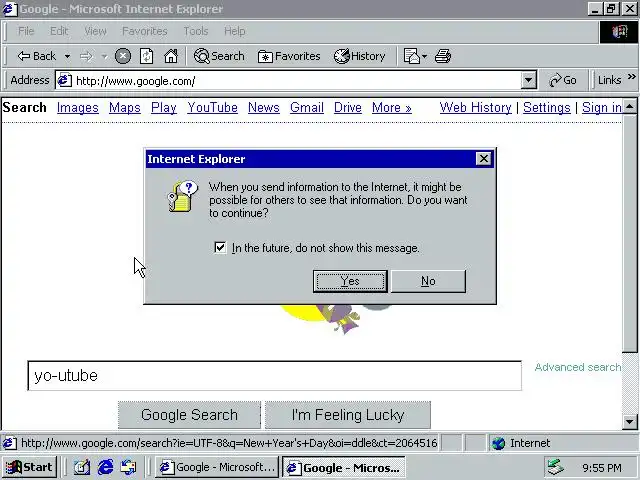Open the Search pane from toolbar

tap(219, 56)
